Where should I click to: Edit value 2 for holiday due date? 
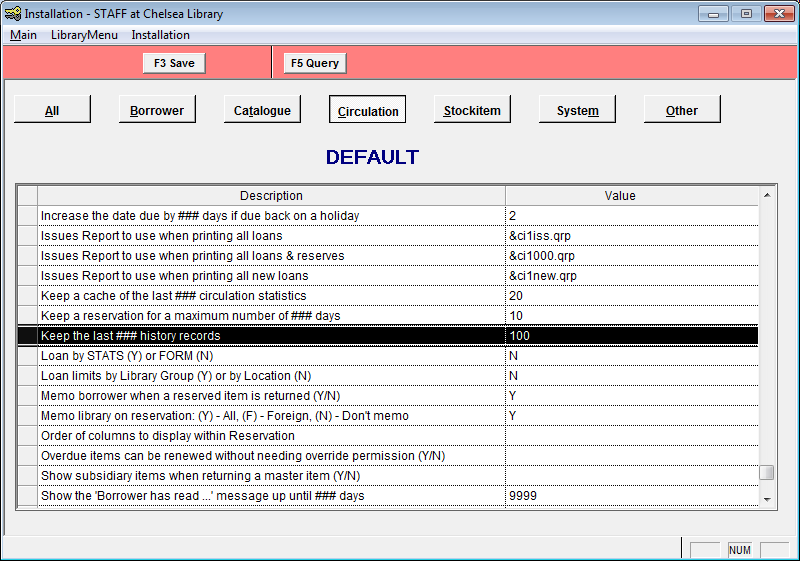(632, 216)
